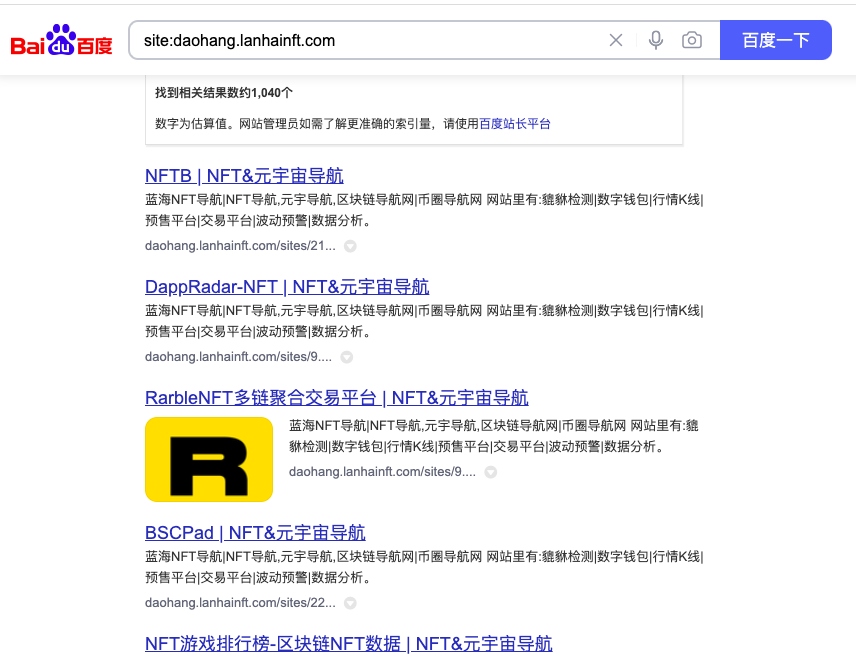Click the RarbleNFT result description snippet
The image size is (856, 661).
tap(494, 436)
